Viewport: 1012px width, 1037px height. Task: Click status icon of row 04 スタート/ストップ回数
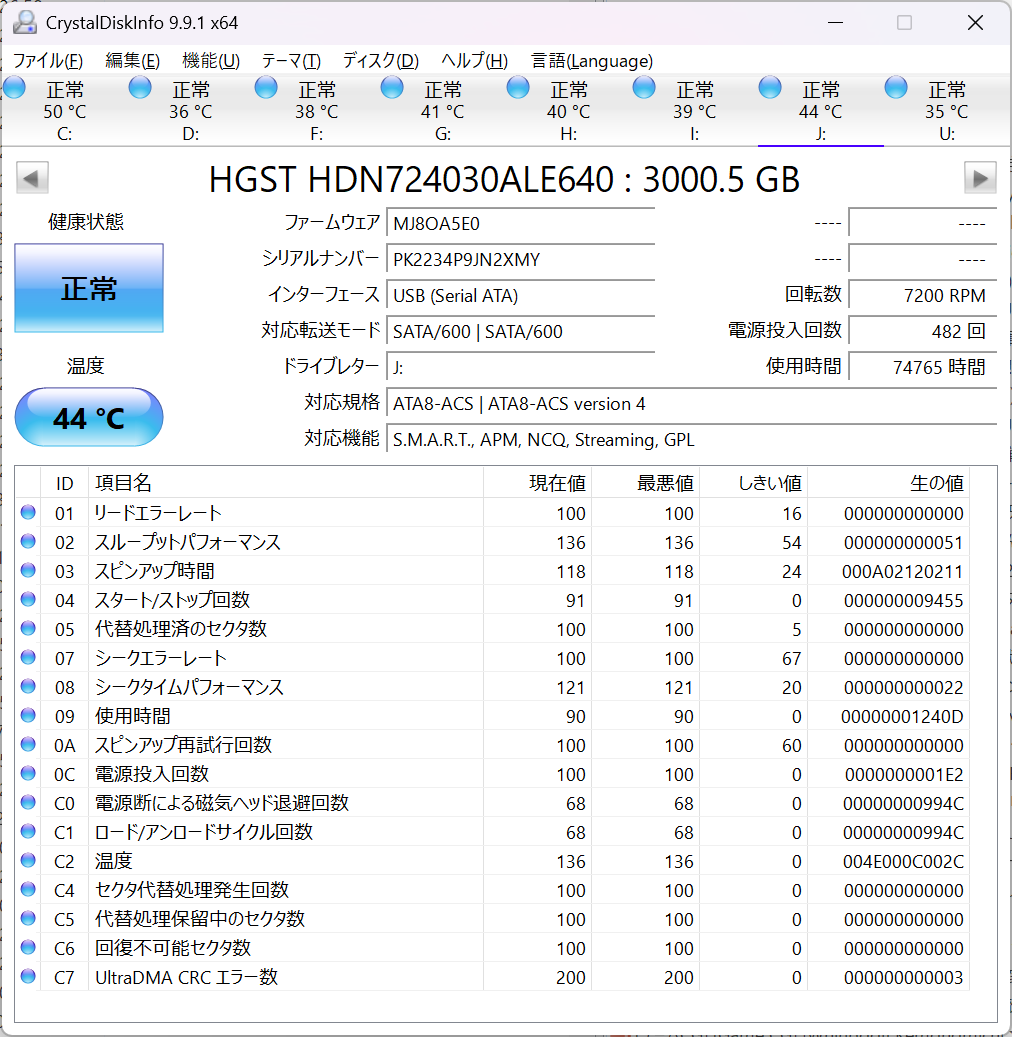28,599
